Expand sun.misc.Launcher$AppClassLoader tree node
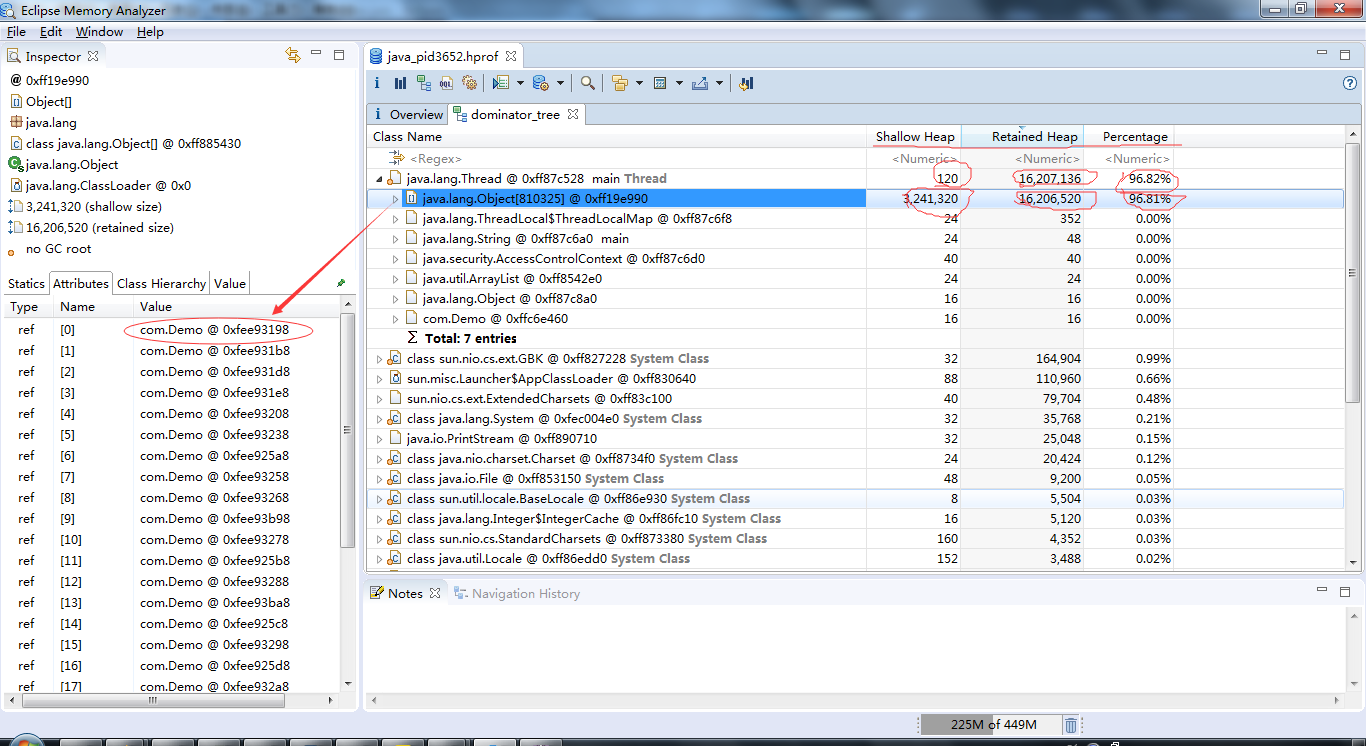This screenshot has width=1366, height=746. (379, 379)
